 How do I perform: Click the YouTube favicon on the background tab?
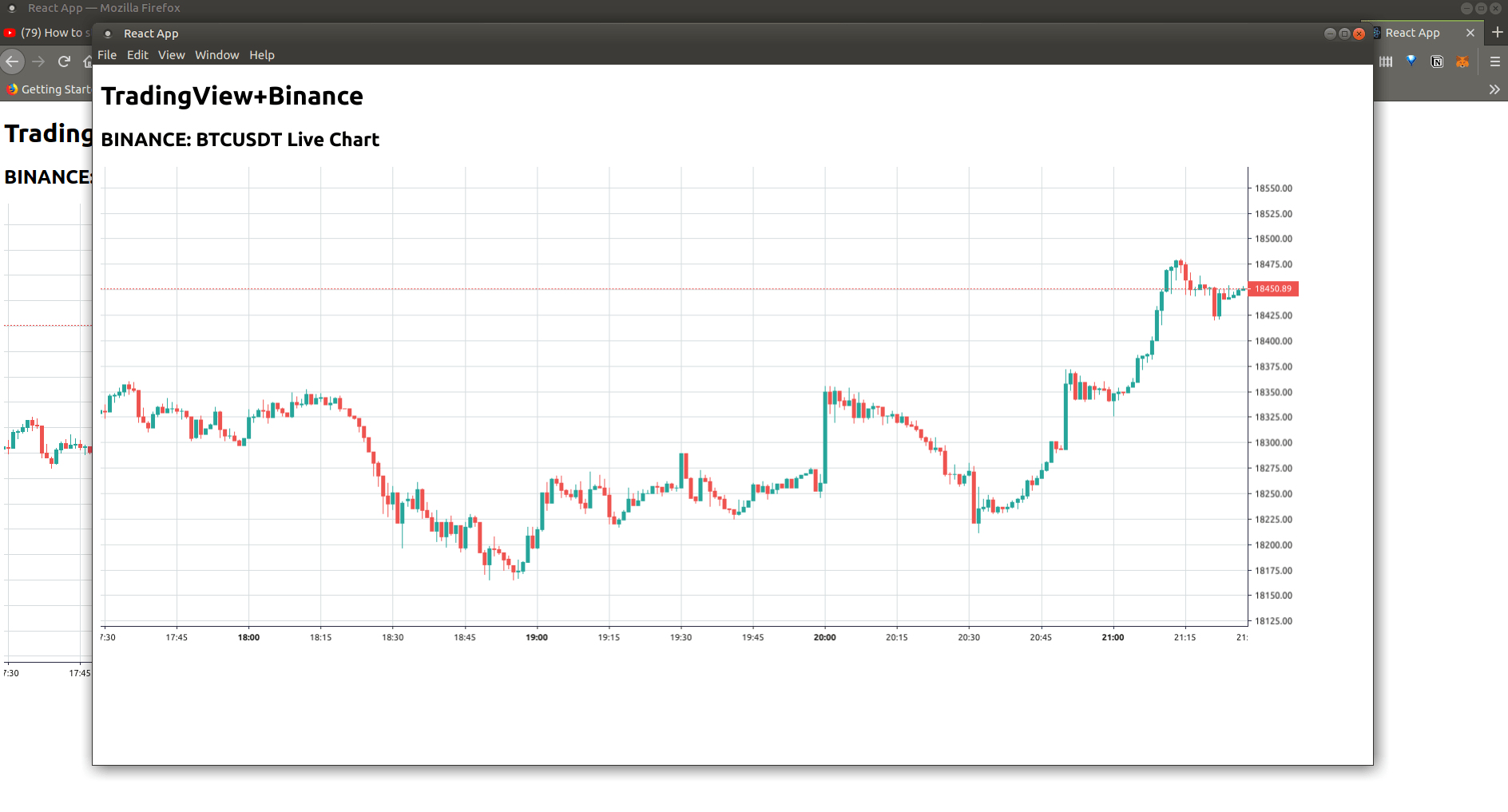pos(10,33)
